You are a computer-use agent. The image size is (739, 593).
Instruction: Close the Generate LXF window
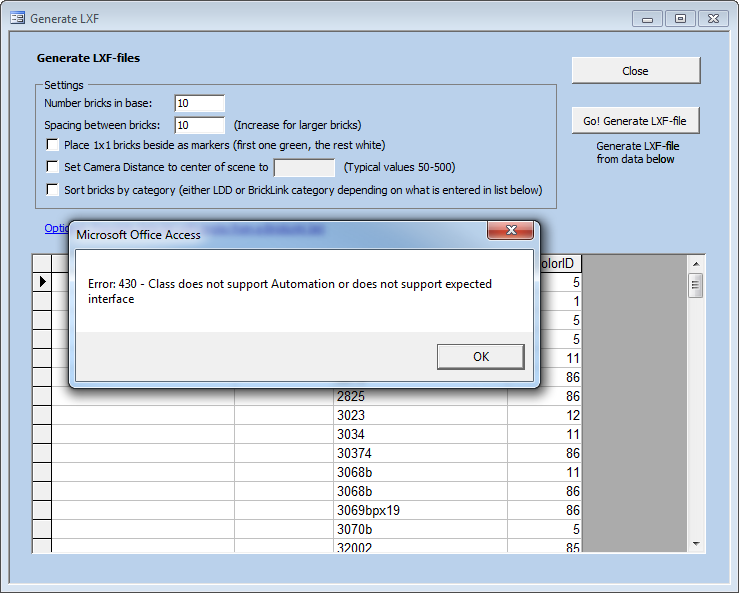tap(713, 19)
